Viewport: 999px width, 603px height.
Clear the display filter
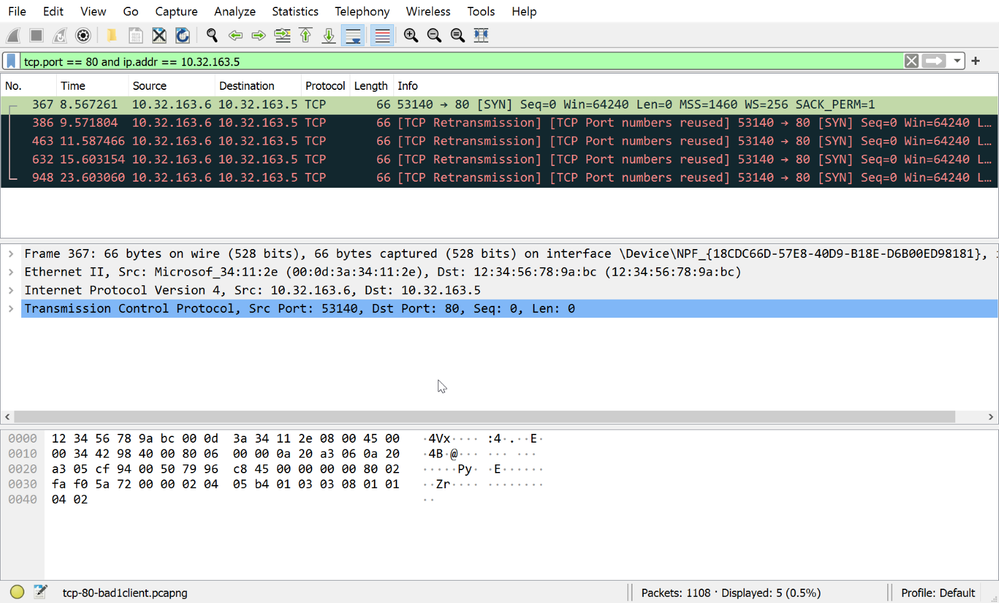[912, 61]
